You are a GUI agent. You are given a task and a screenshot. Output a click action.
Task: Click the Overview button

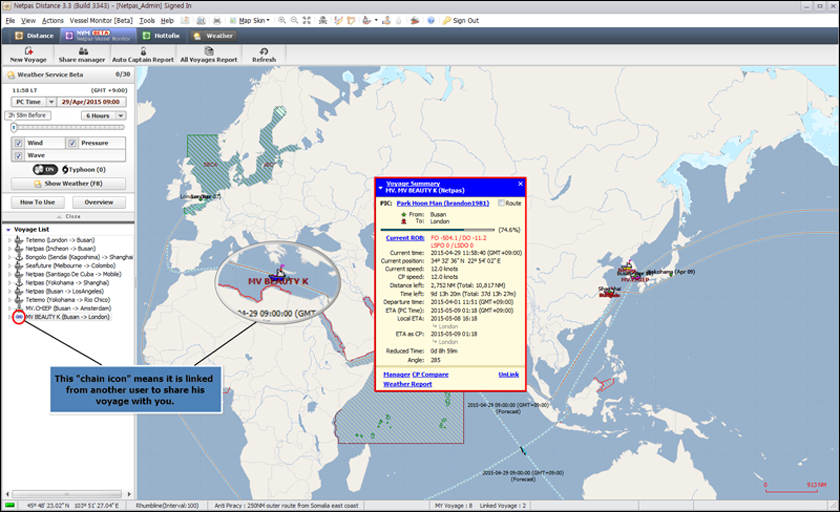[99, 202]
